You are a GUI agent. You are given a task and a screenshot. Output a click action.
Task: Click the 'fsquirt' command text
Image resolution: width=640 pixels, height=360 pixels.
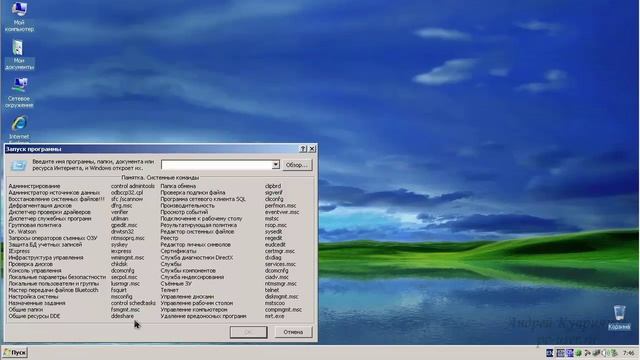(118, 290)
